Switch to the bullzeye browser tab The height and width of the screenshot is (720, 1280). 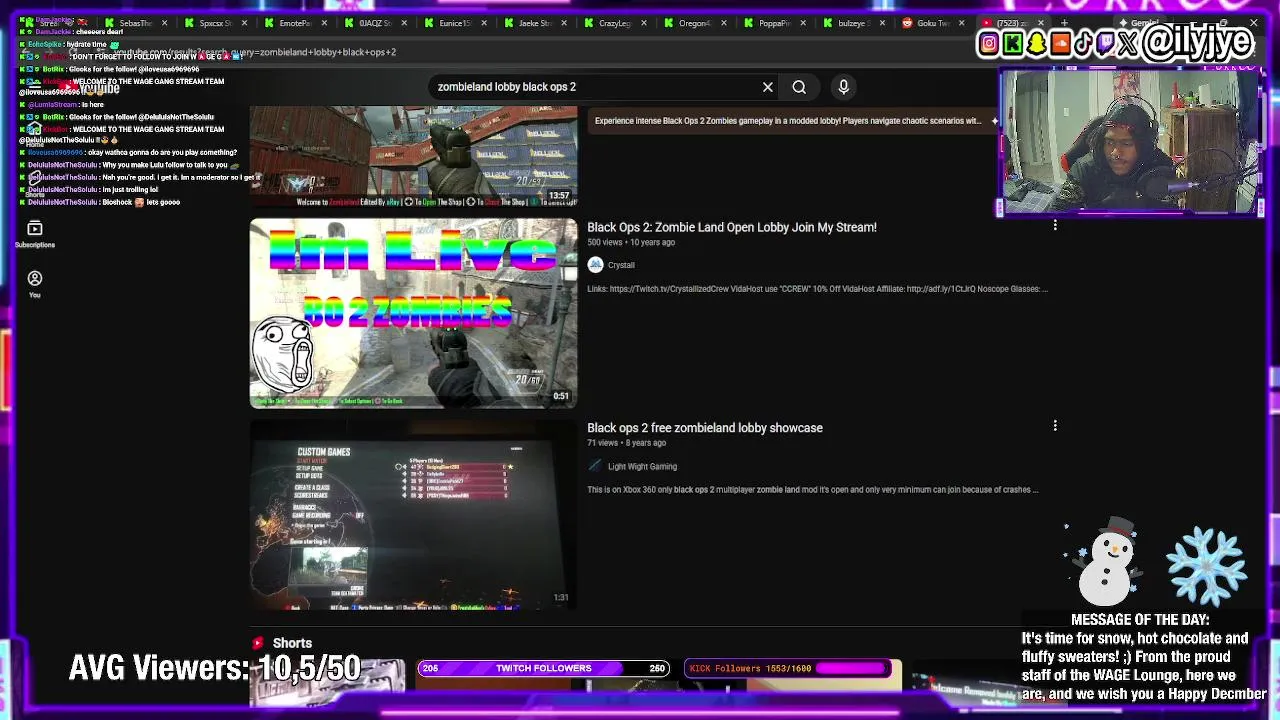[x=854, y=23]
